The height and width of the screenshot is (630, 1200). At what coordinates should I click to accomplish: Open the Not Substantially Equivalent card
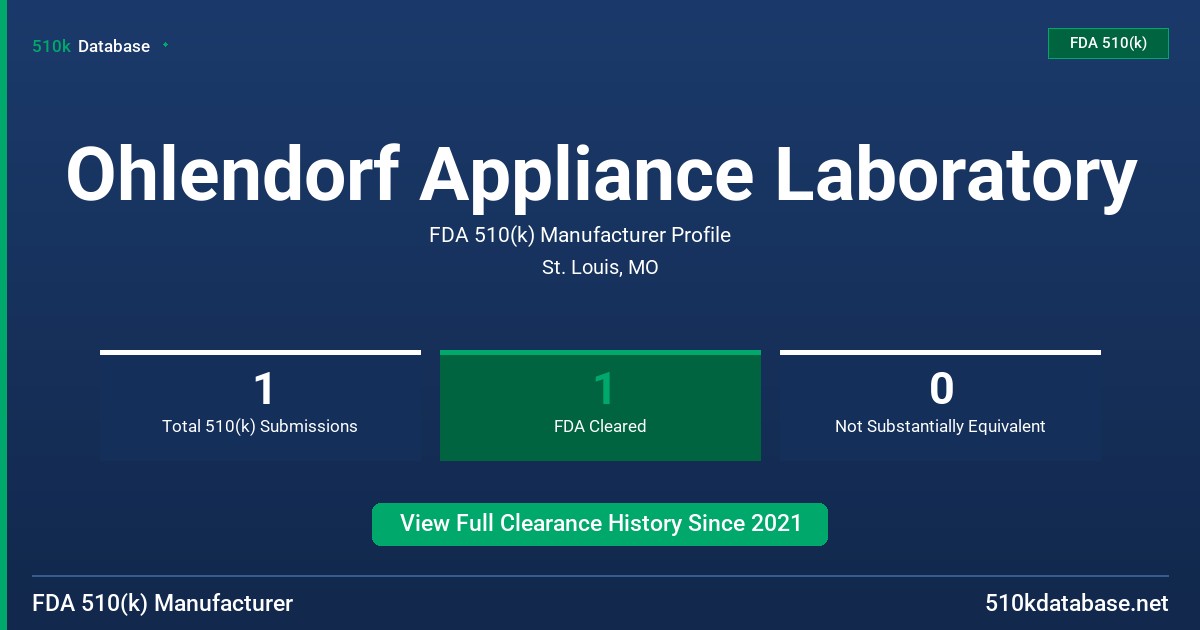pyautogui.click(x=940, y=405)
